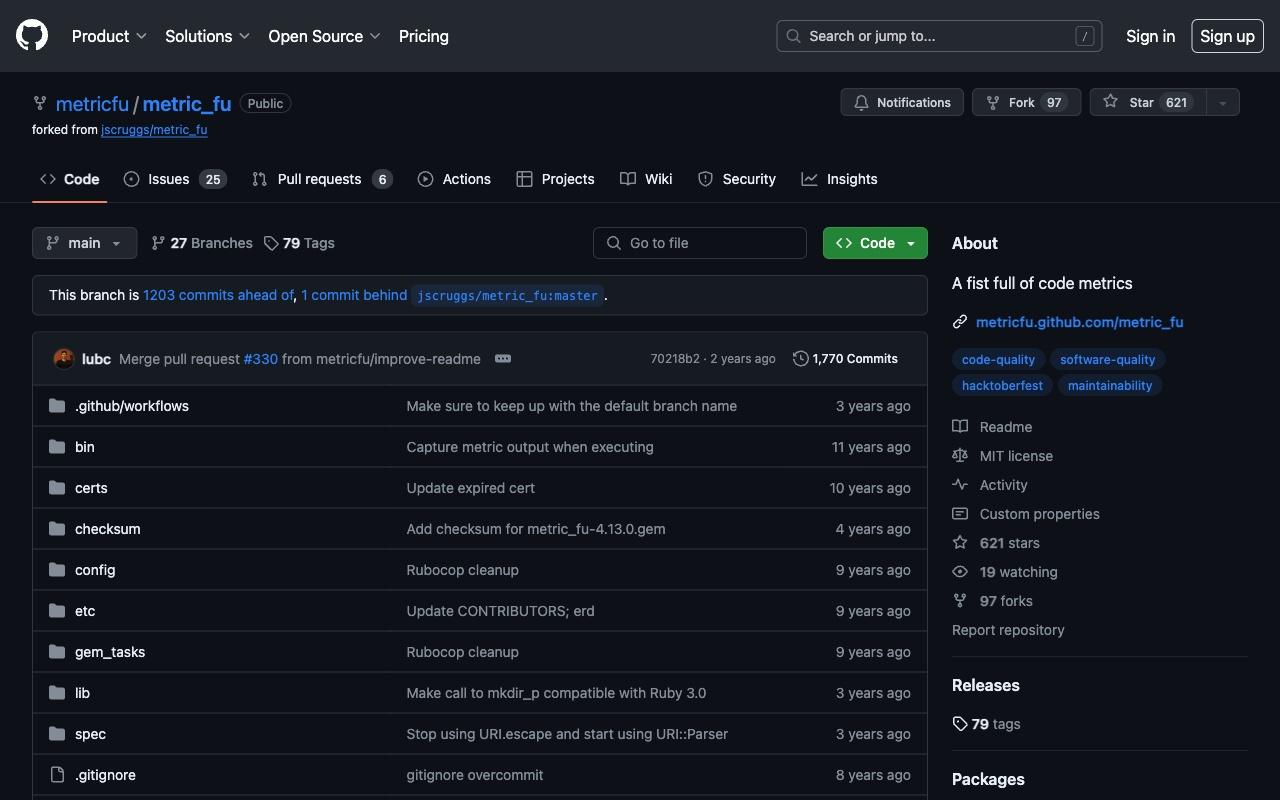Click the Notifications button
Viewport: 1280px width, 800px height.
click(x=902, y=102)
